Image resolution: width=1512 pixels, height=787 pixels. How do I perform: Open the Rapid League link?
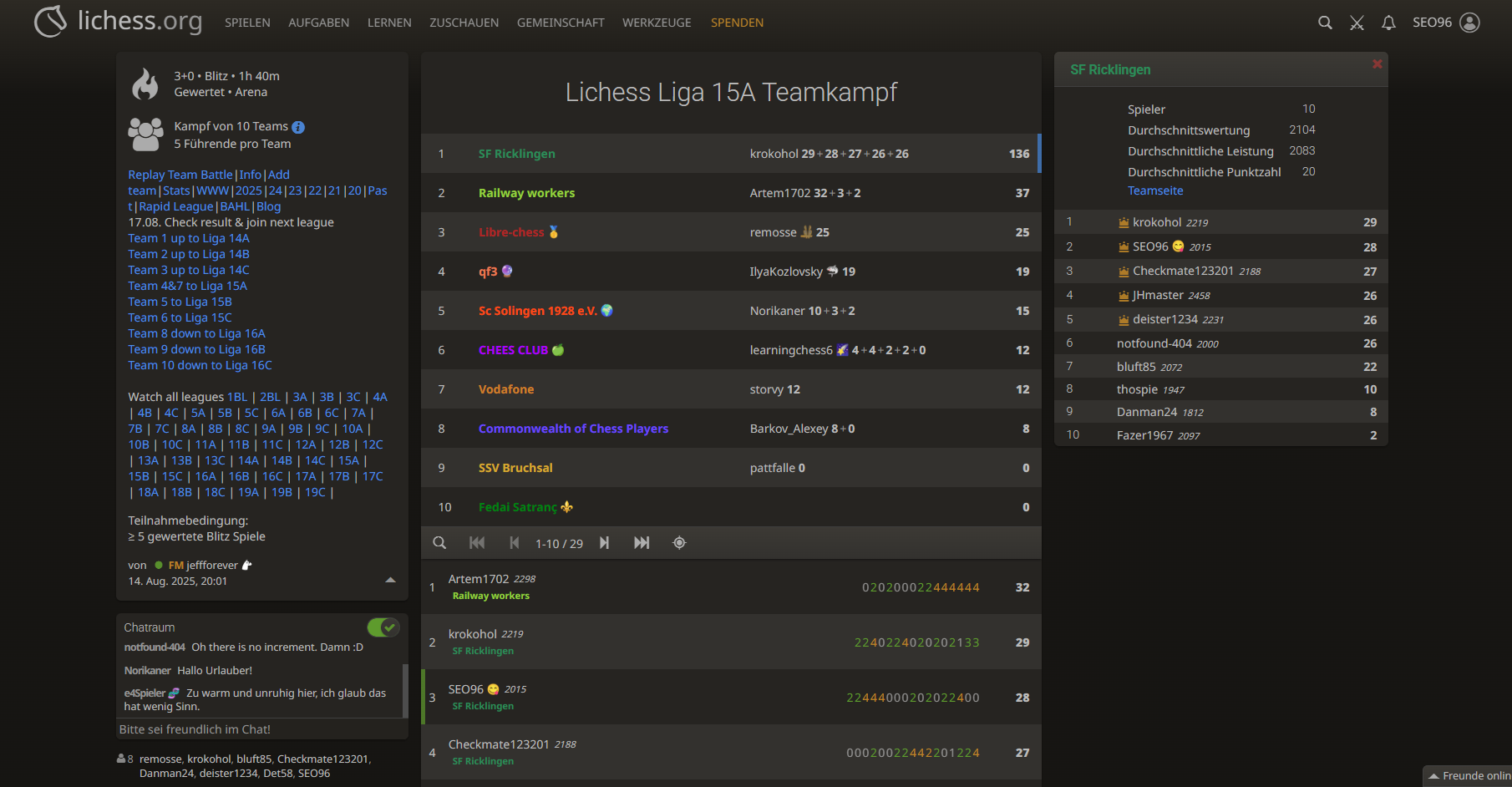coord(176,206)
